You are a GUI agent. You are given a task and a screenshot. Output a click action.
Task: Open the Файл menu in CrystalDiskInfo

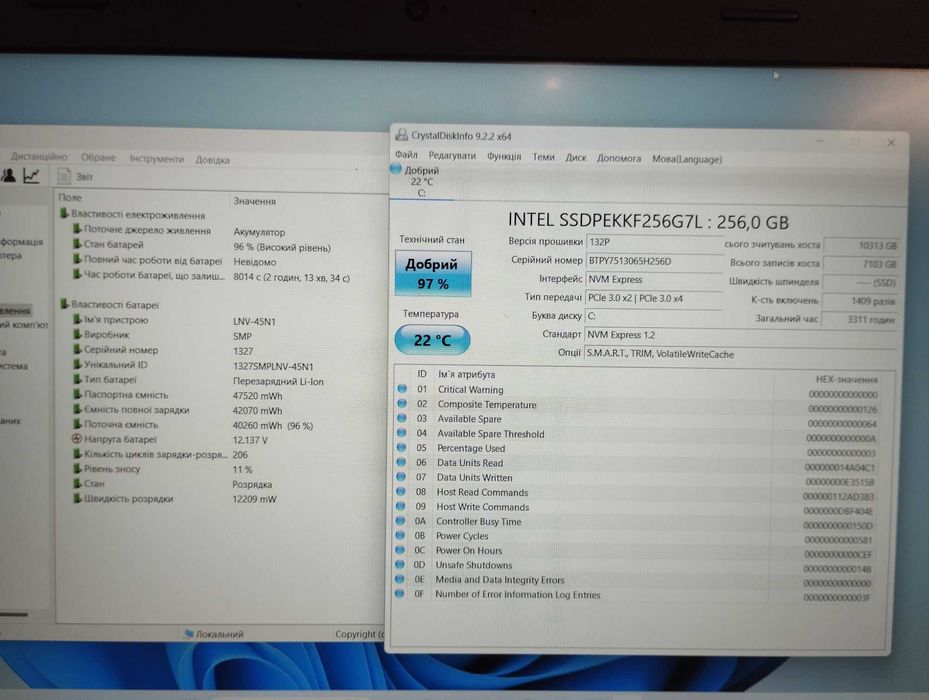tap(406, 155)
